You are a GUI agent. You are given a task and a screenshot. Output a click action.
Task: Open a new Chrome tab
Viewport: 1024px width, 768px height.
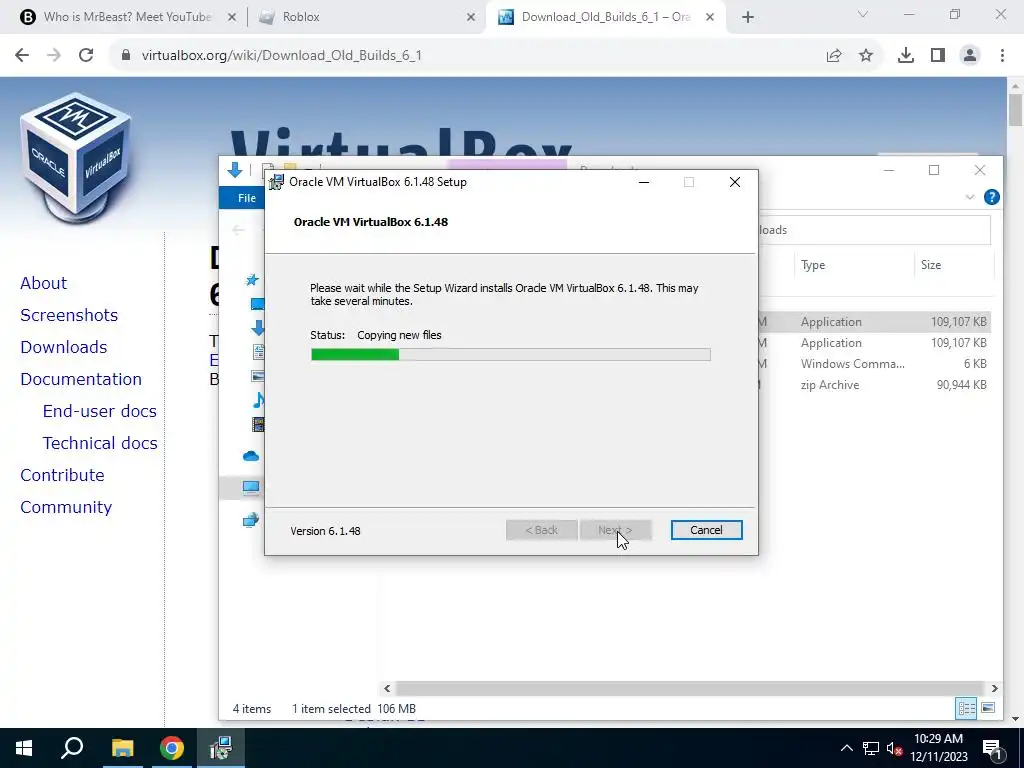[x=748, y=17]
